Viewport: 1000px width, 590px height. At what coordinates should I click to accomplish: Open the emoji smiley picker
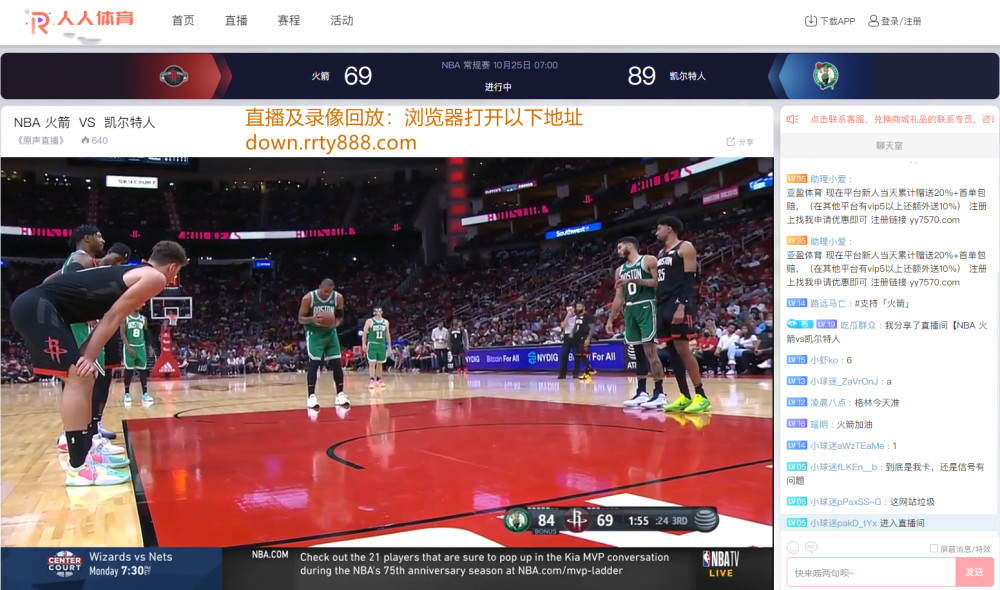pyautogui.click(x=793, y=547)
